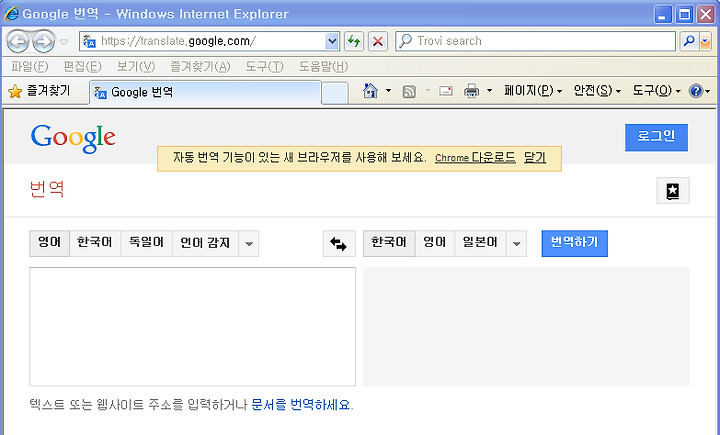Open the 편집(E) menu
This screenshot has width=720, height=435.
click(x=82, y=67)
